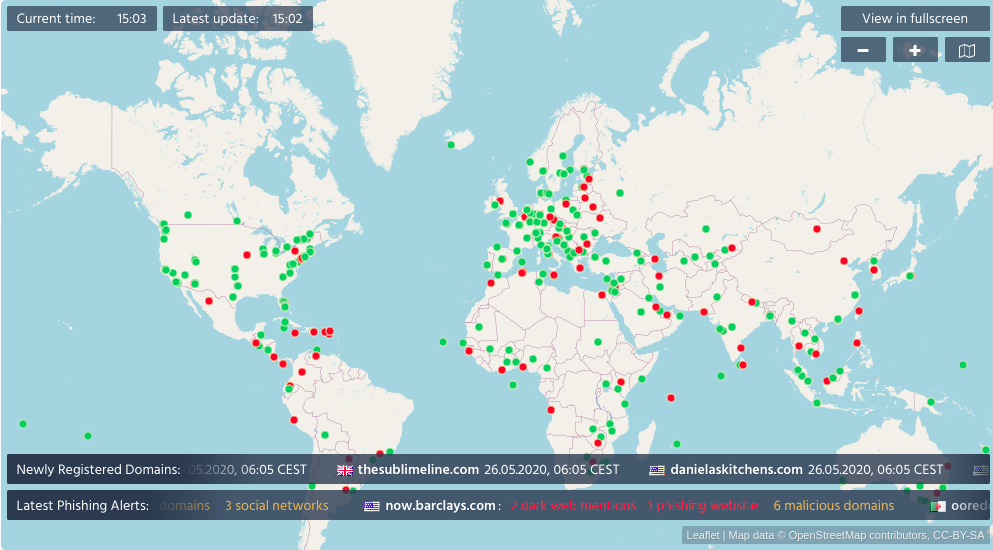The image size is (993, 550).
Task: Select the green marker in Bolivia
Action: coord(325,435)
